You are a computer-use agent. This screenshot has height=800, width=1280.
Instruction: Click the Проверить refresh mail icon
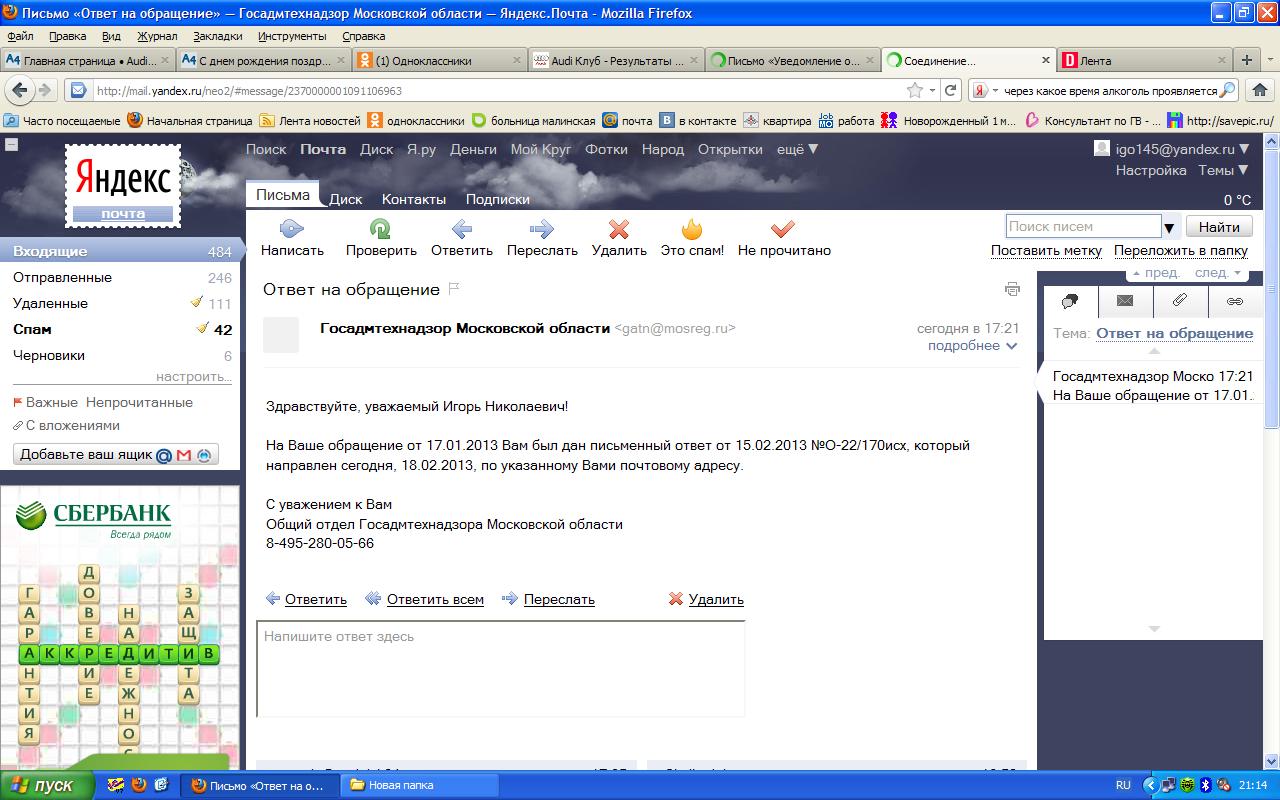pyautogui.click(x=380, y=228)
